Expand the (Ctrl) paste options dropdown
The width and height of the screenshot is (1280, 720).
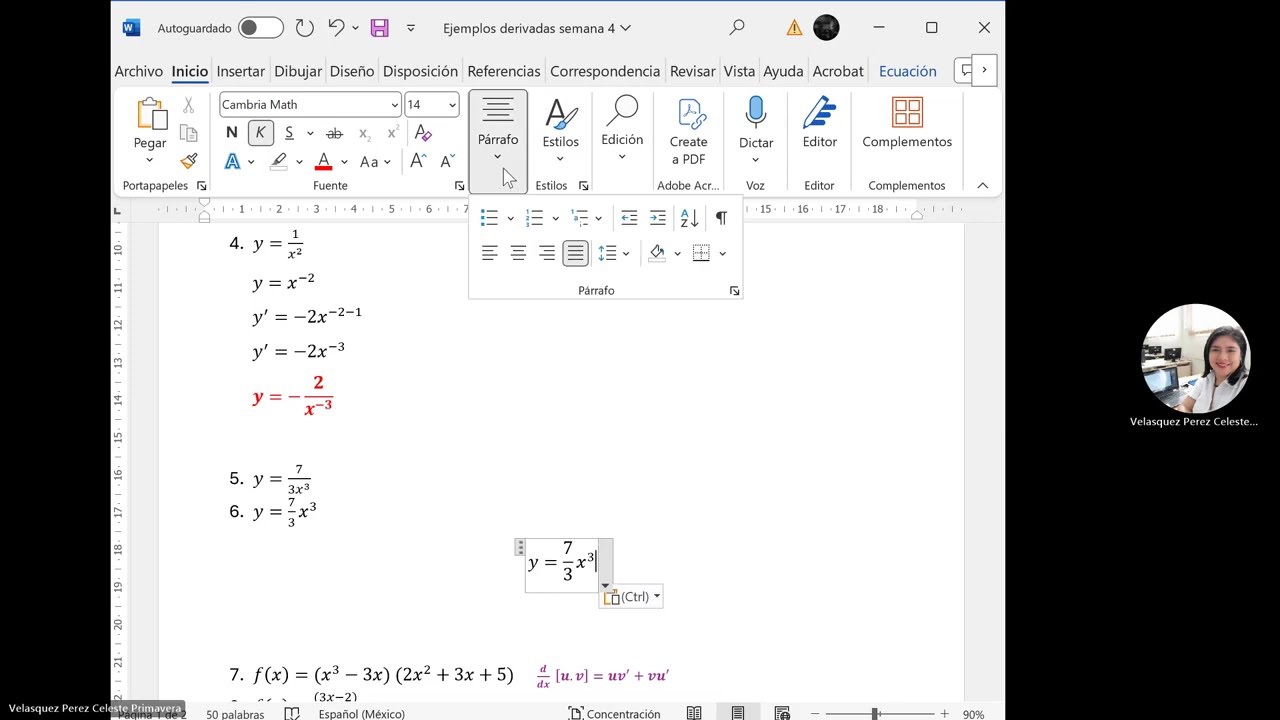656,597
